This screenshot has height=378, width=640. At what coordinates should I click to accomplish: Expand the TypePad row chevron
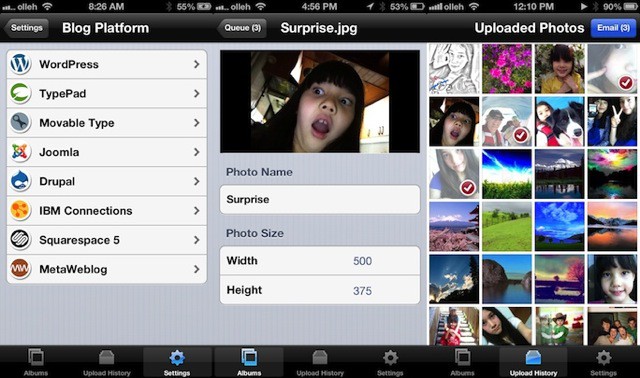(x=197, y=93)
